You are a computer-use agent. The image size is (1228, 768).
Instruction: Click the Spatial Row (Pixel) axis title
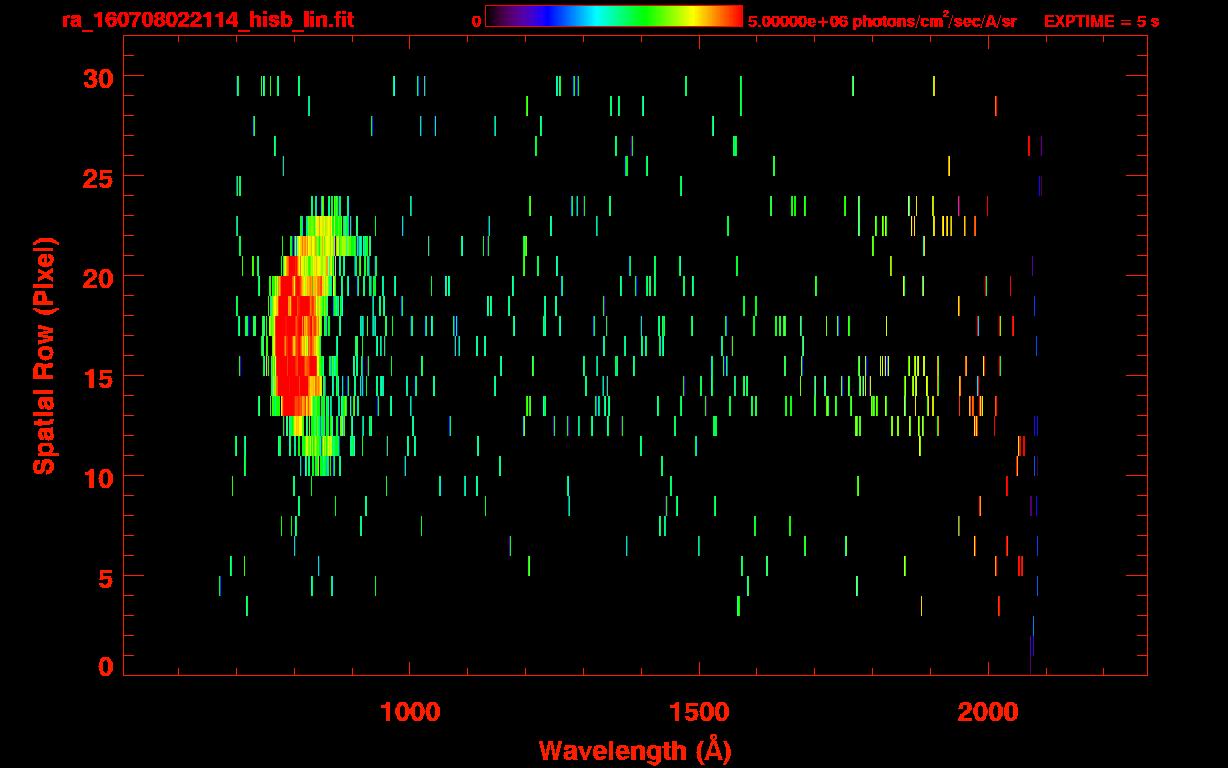click(44, 355)
